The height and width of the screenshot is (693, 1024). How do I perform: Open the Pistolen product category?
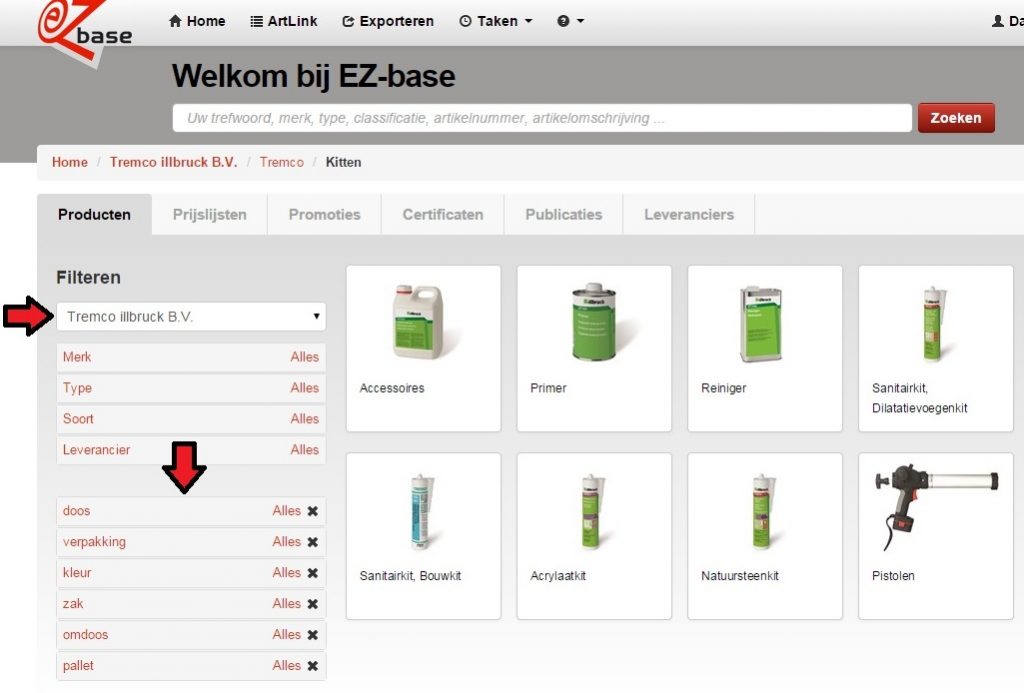click(x=935, y=535)
